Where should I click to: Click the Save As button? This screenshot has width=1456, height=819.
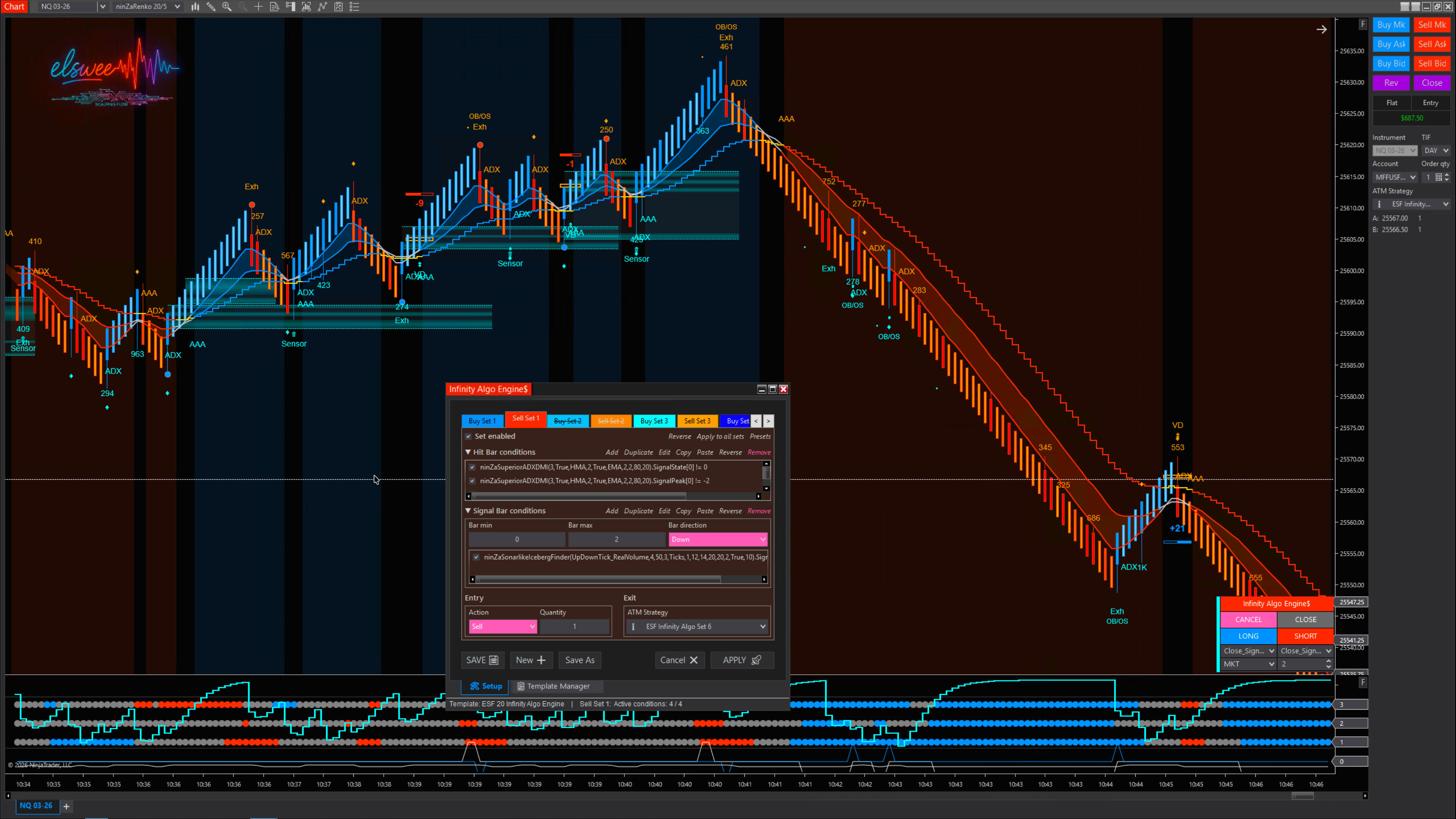pyautogui.click(x=579, y=660)
